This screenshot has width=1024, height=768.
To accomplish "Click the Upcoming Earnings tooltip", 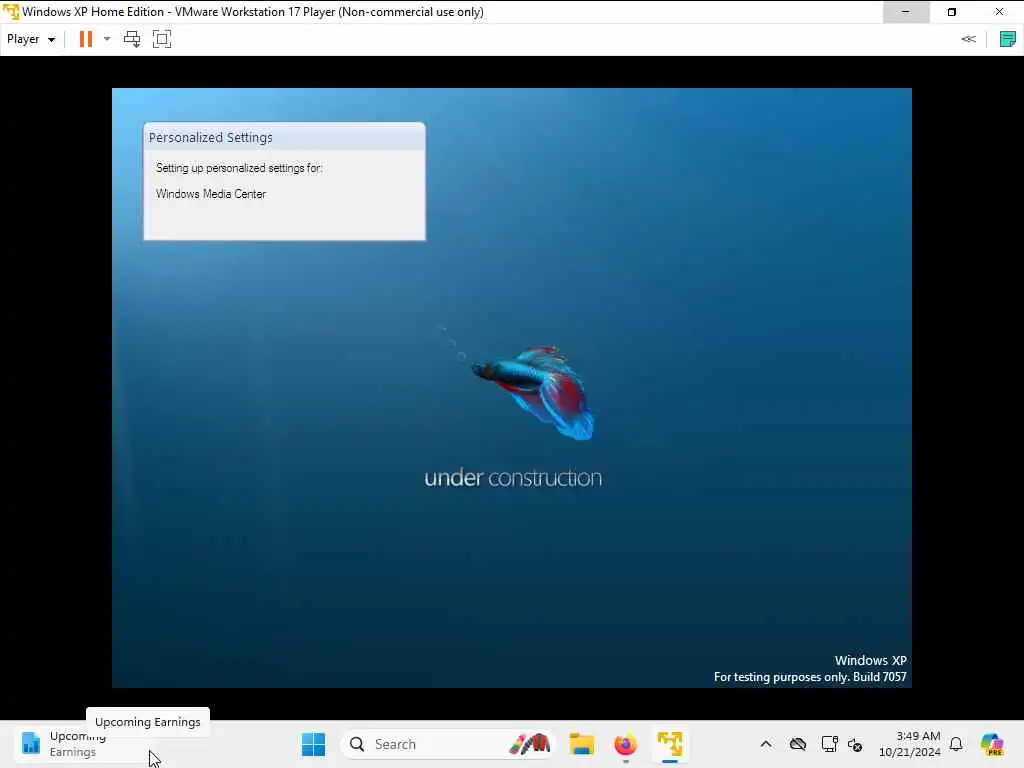I will [x=148, y=722].
